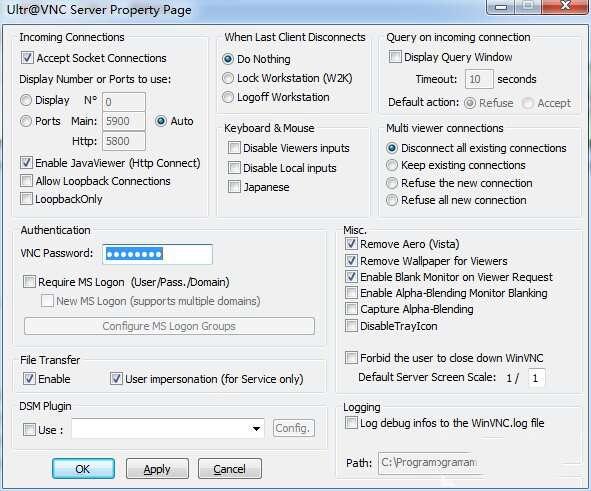Click the query Timeout seconds field
This screenshot has height=491, width=591.
[479, 79]
